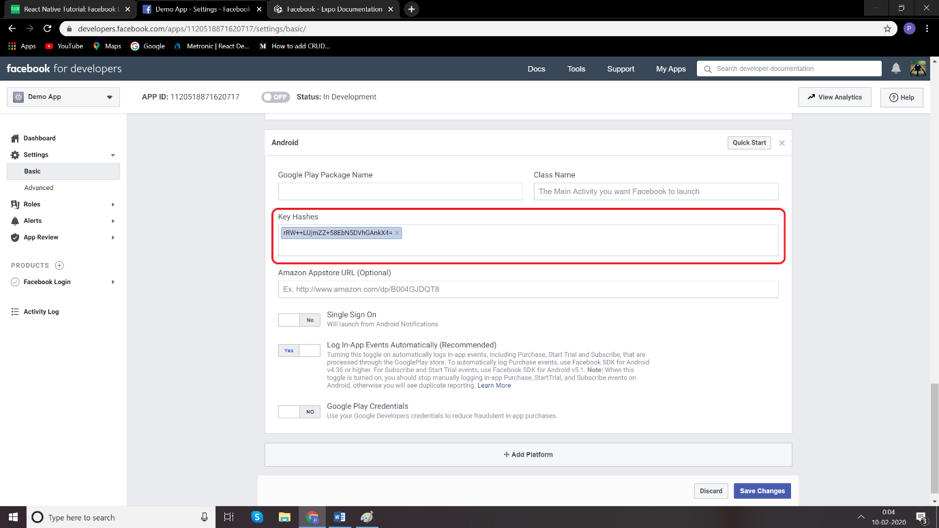The height and width of the screenshot is (528, 939).
Task: Open the Tools menu
Action: pos(576,69)
